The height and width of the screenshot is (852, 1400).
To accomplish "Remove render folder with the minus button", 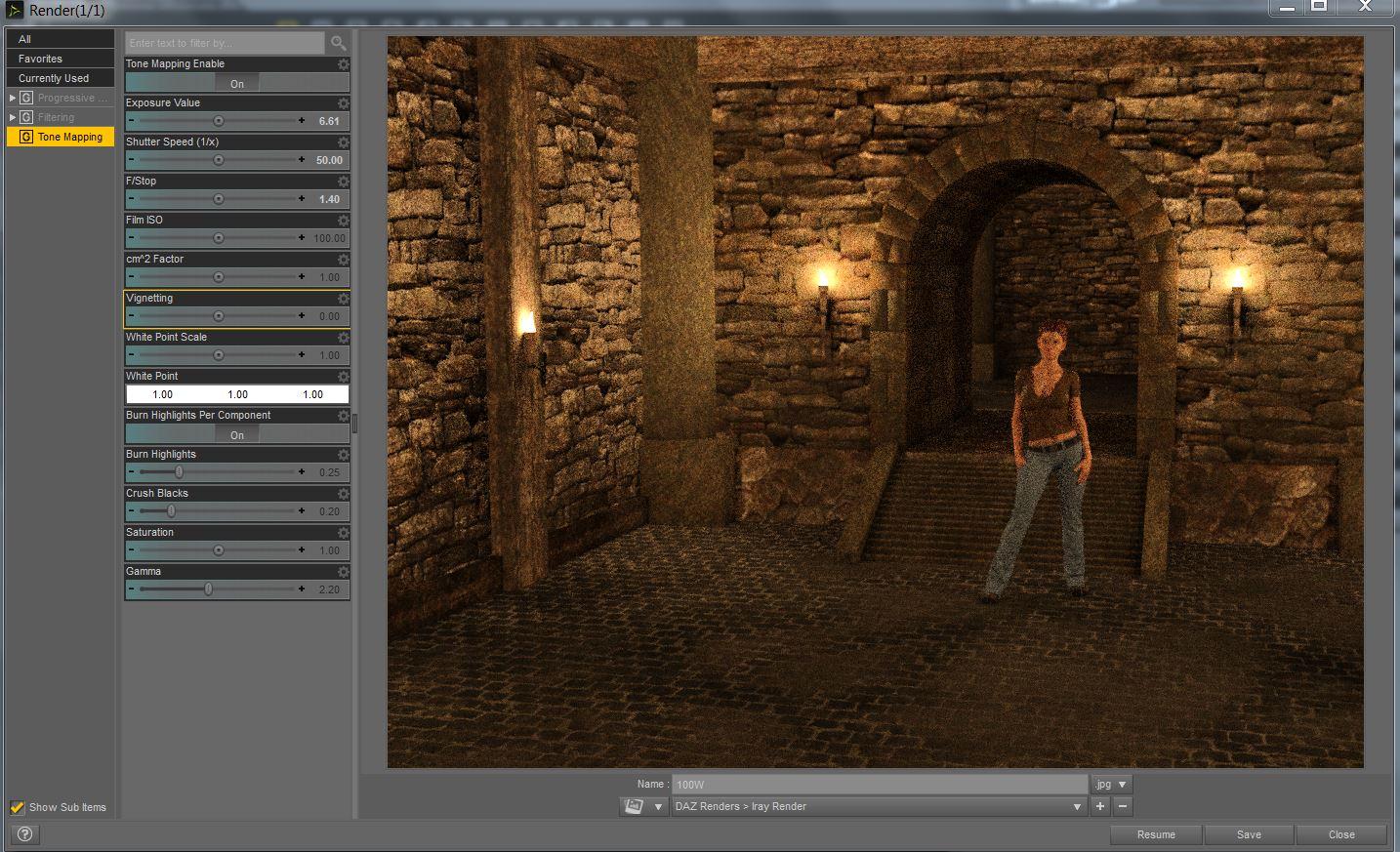I will coord(1123,806).
